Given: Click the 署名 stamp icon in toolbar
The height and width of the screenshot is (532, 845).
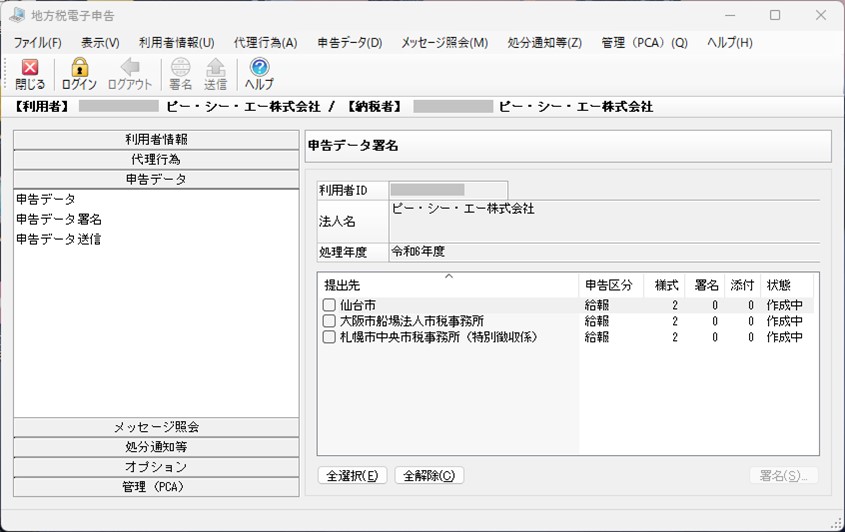Looking at the screenshot, I should [181, 67].
